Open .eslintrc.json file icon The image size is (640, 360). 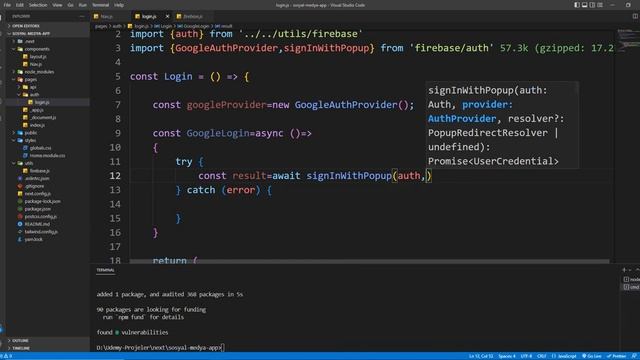pos(20,178)
